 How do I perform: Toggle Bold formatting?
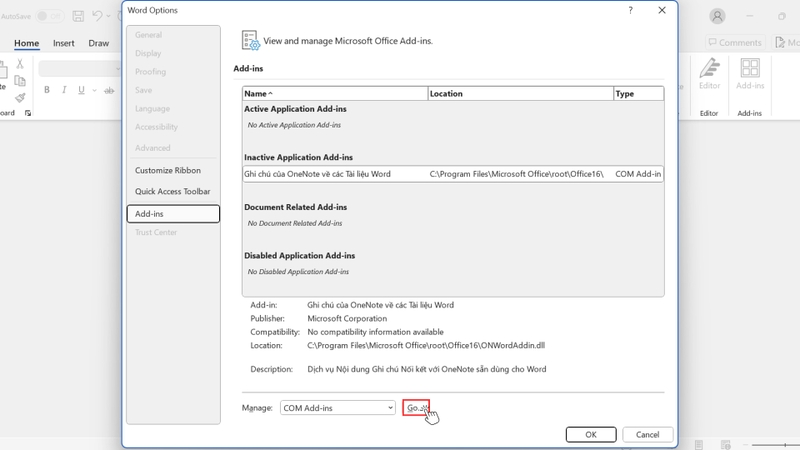(46, 90)
